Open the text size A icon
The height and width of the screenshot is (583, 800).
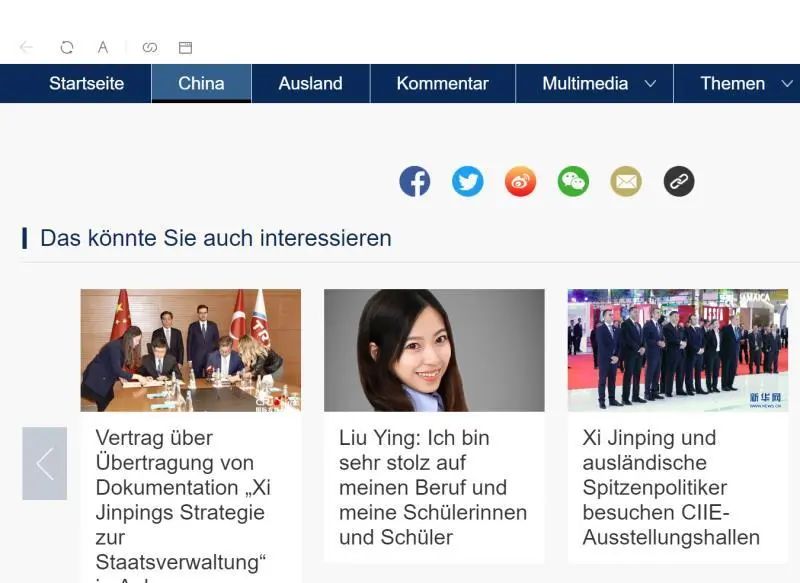103,47
